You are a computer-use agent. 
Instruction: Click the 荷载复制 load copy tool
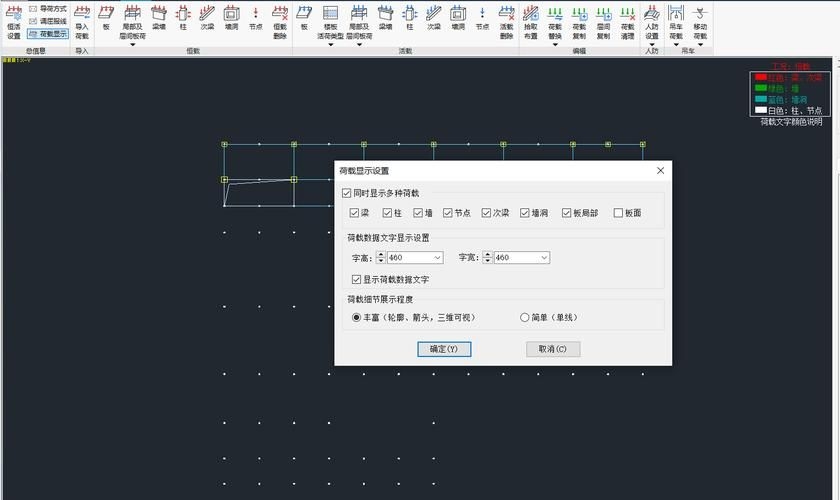pyautogui.click(x=579, y=23)
